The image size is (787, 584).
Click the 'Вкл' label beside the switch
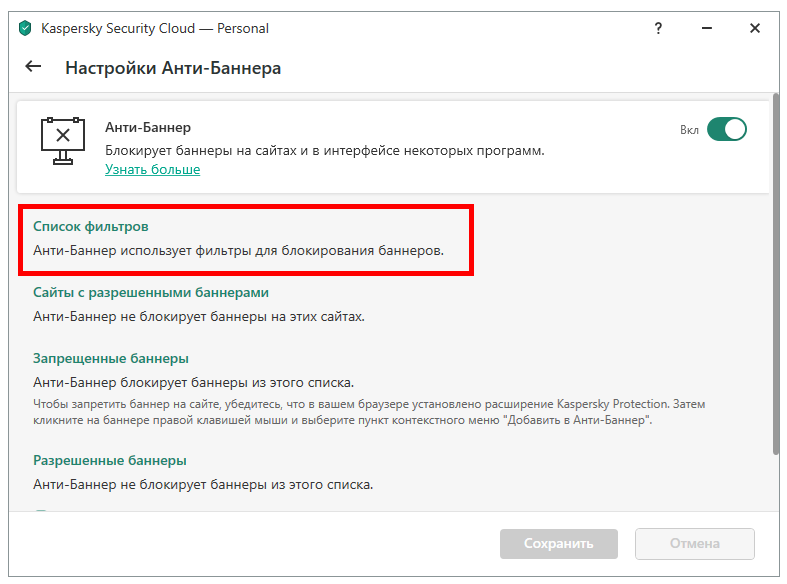(x=689, y=130)
